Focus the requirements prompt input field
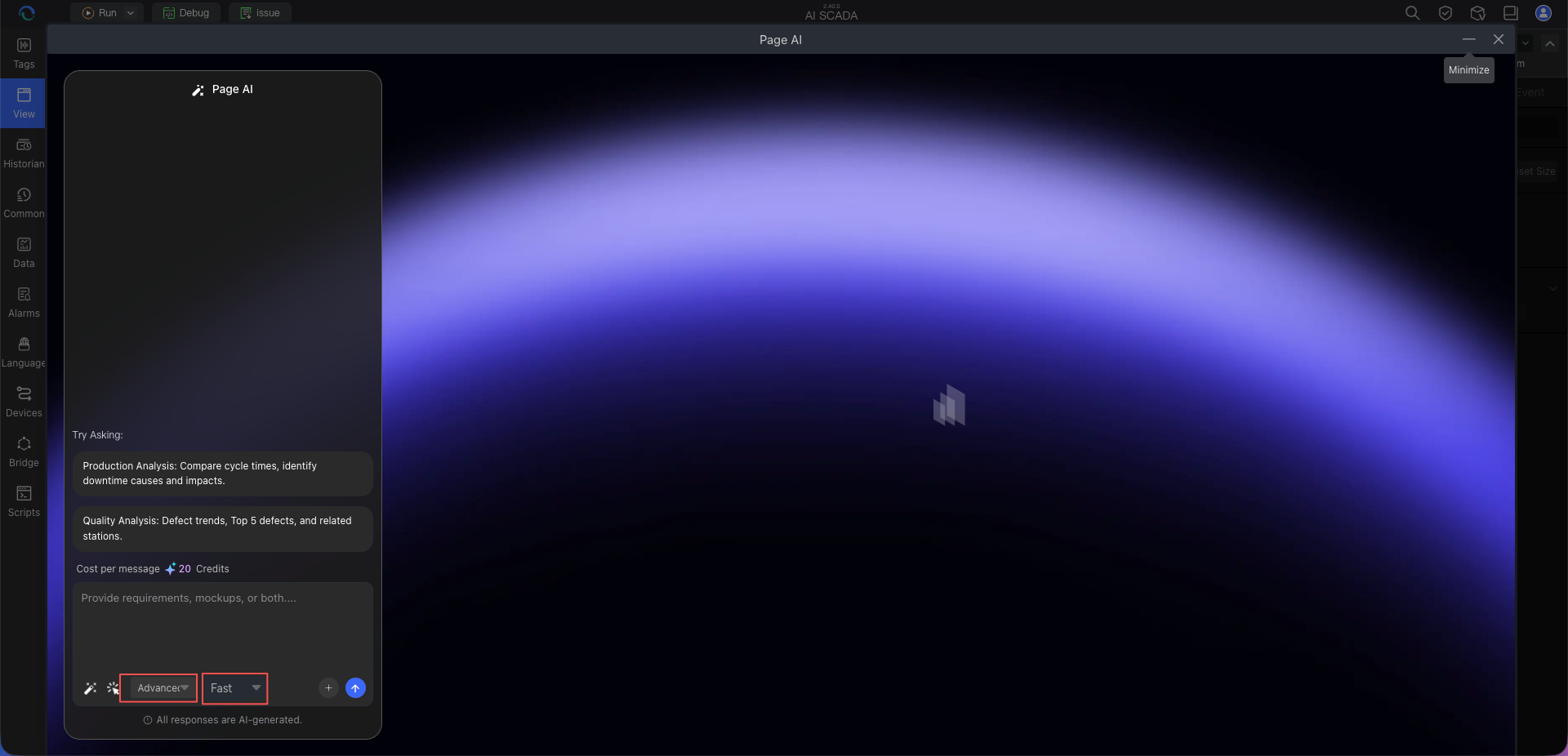The width and height of the screenshot is (1568, 756). point(223,626)
